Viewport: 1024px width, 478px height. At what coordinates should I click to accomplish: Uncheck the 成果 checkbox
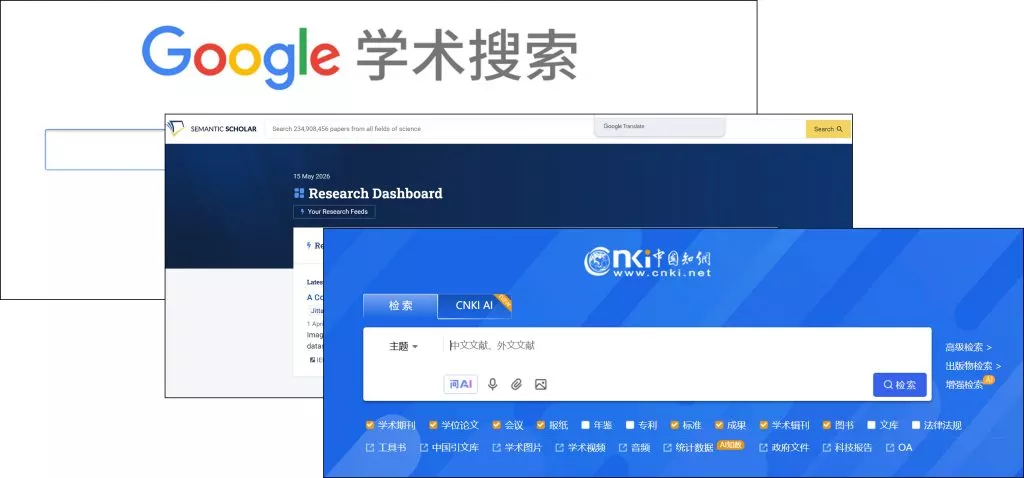pyautogui.click(x=720, y=425)
